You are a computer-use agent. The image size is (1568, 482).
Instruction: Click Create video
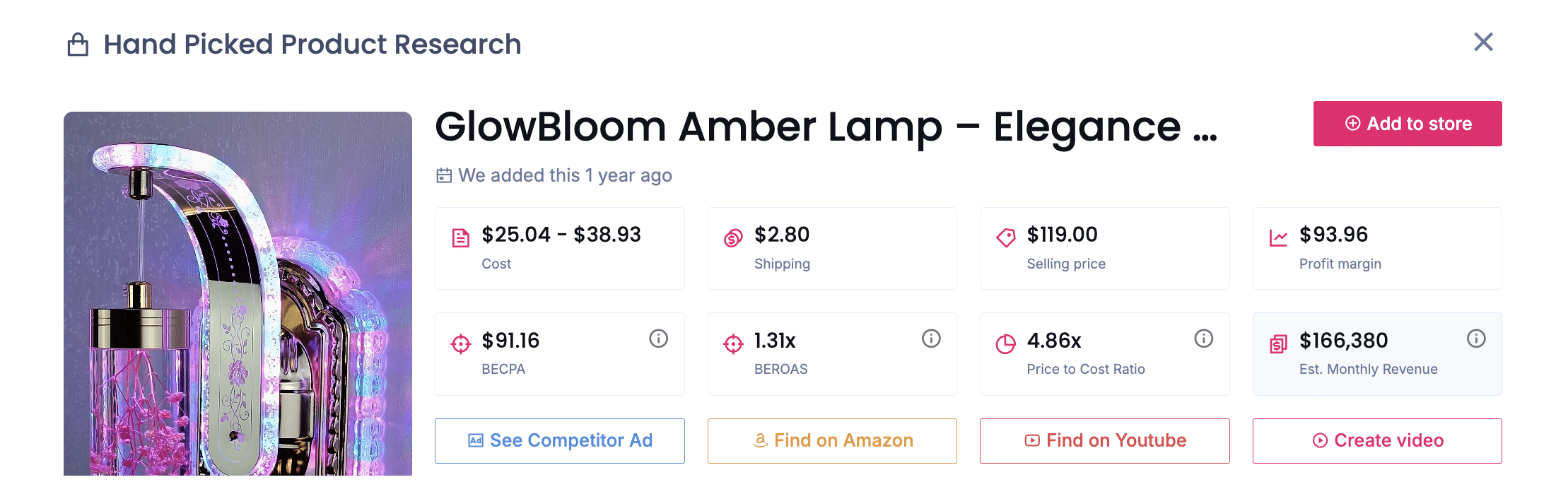(1376, 440)
